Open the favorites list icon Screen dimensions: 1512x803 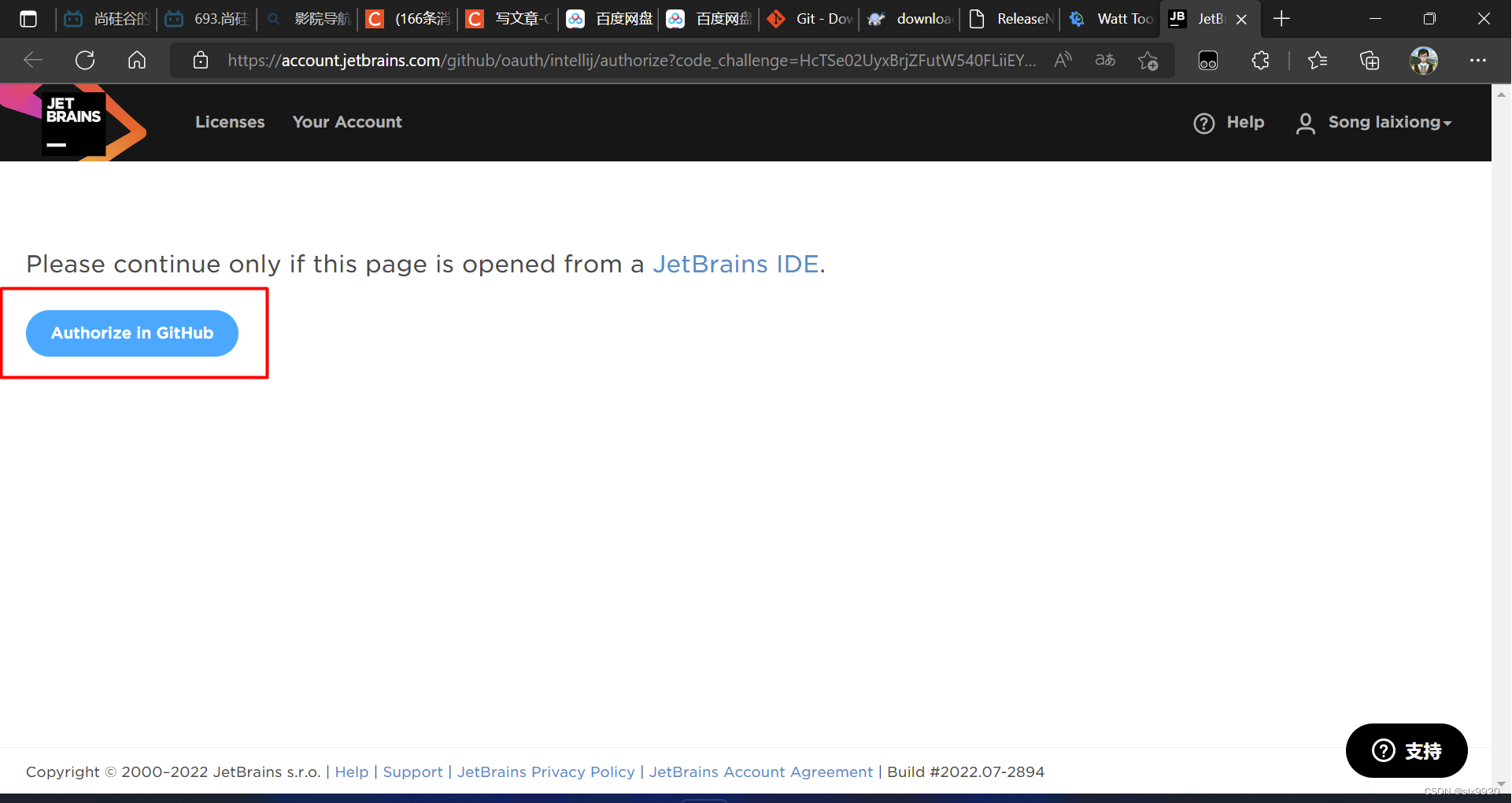pyautogui.click(x=1318, y=61)
